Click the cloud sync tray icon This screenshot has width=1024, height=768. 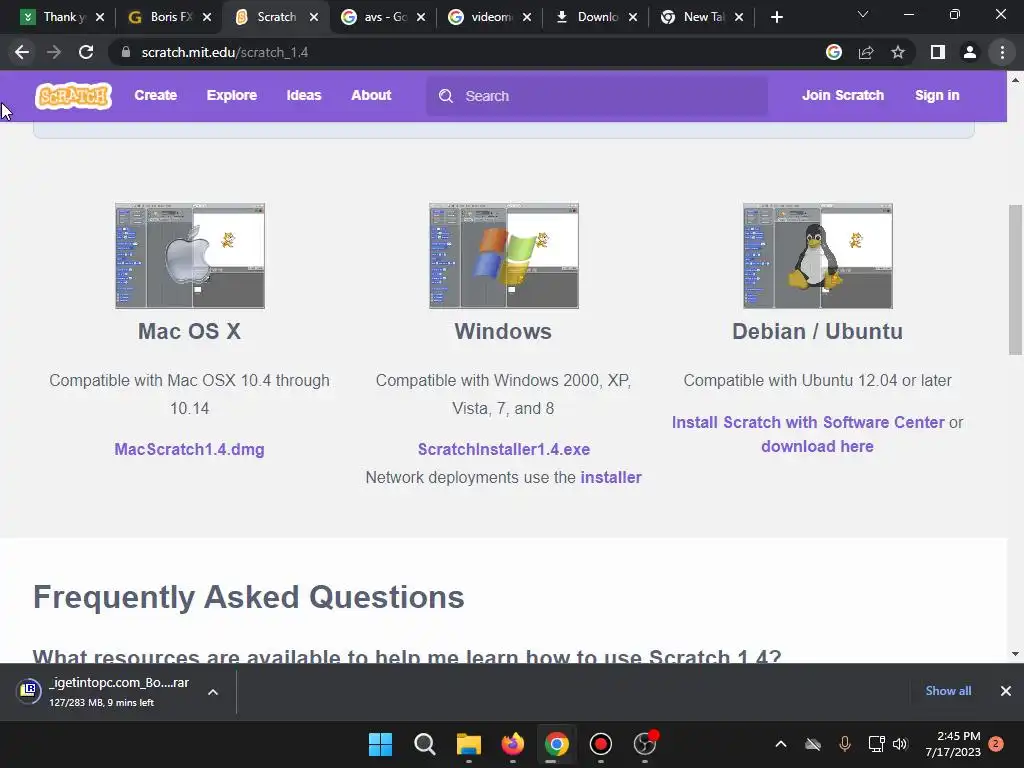point(812,744)
